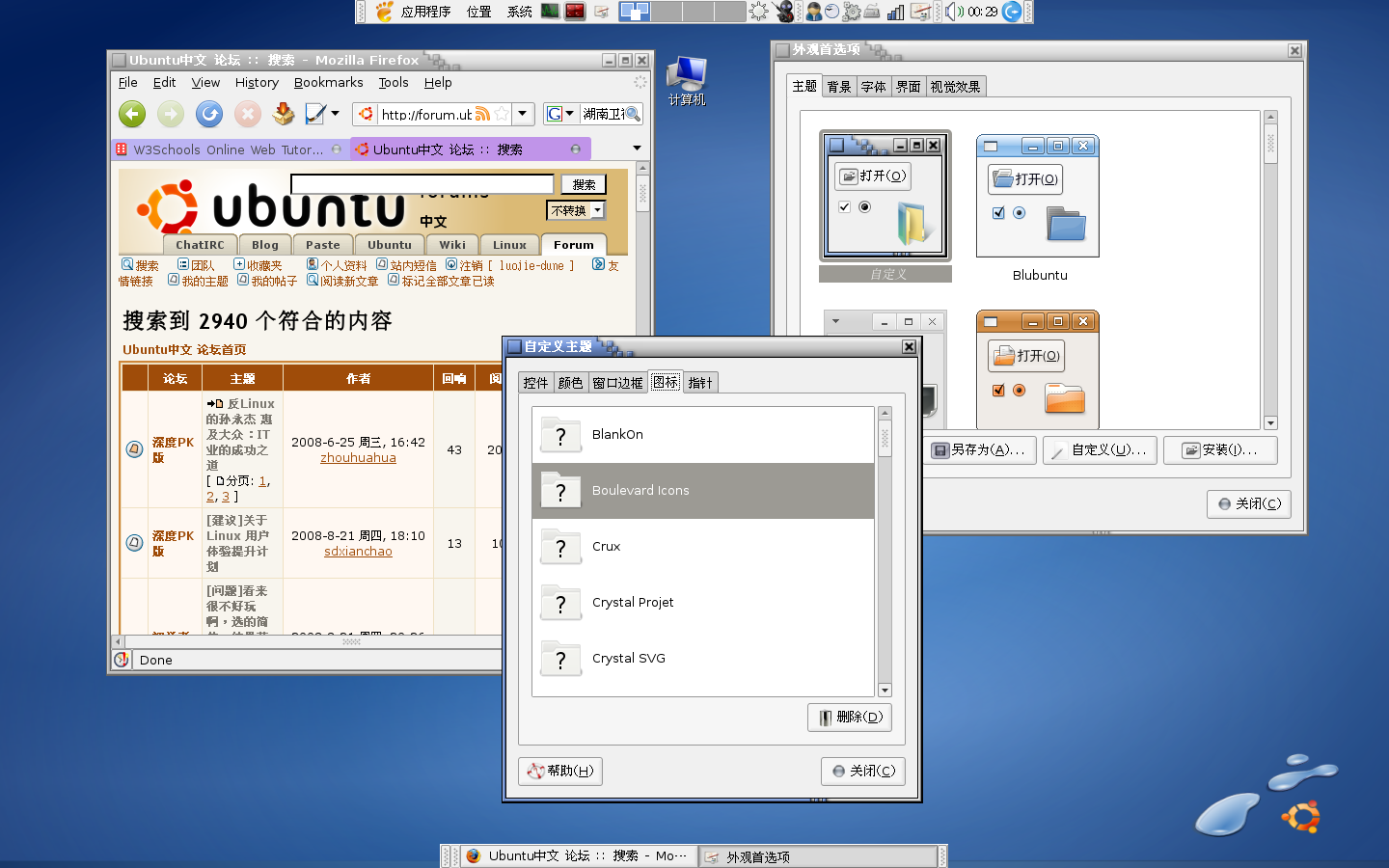Open zhouhuahua author link
The height and width of the screenshot is (868, 1389).
(358, 458)
